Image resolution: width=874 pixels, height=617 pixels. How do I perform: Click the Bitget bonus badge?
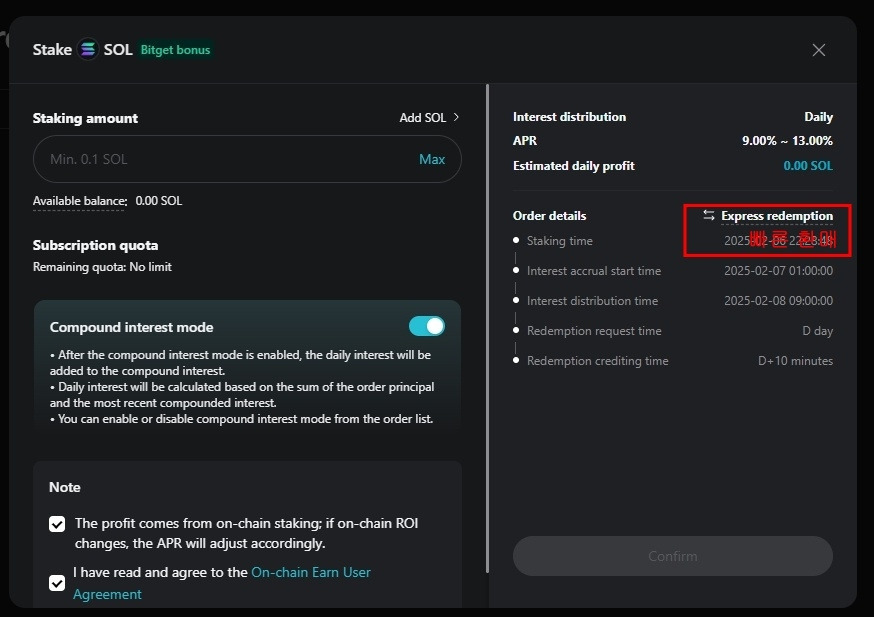click(x=175, y=50)
